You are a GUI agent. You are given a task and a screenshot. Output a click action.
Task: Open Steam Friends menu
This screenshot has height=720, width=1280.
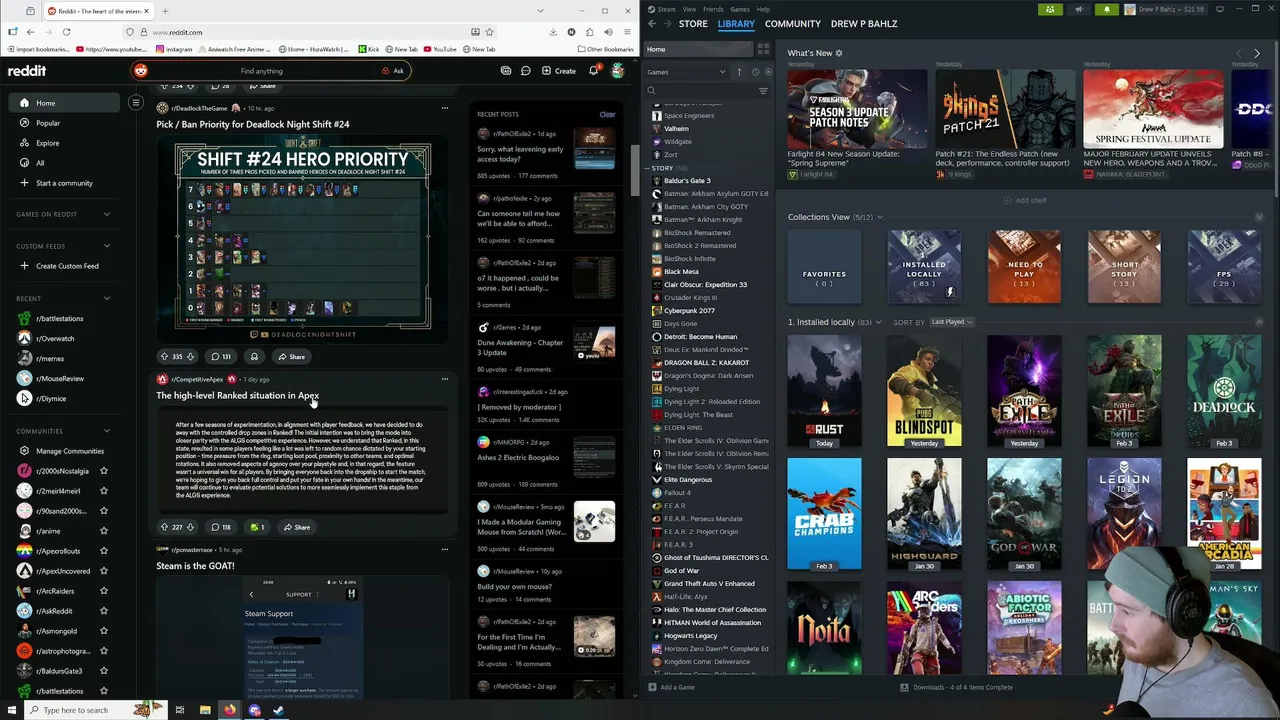coord(713,9)
